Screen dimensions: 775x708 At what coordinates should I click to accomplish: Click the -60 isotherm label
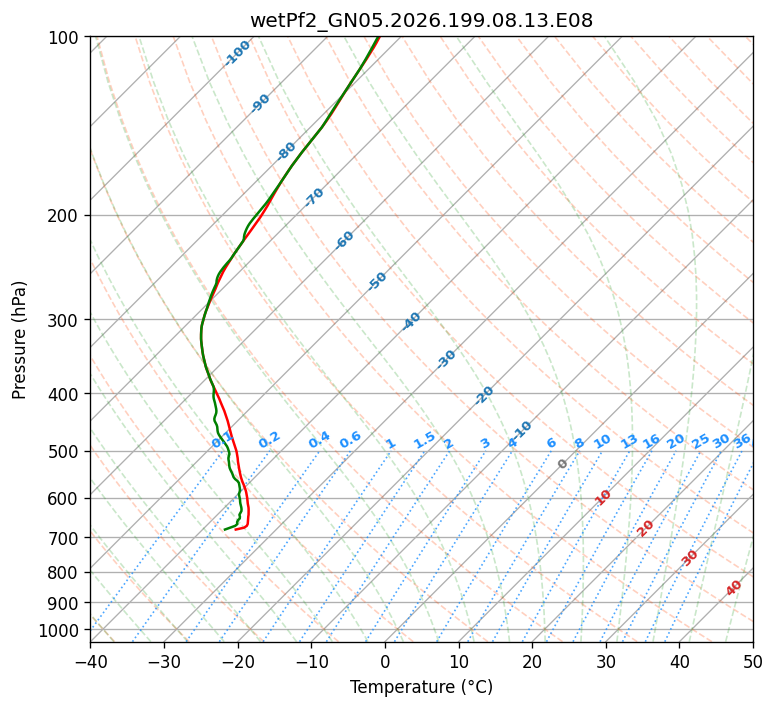pos(344,240)
